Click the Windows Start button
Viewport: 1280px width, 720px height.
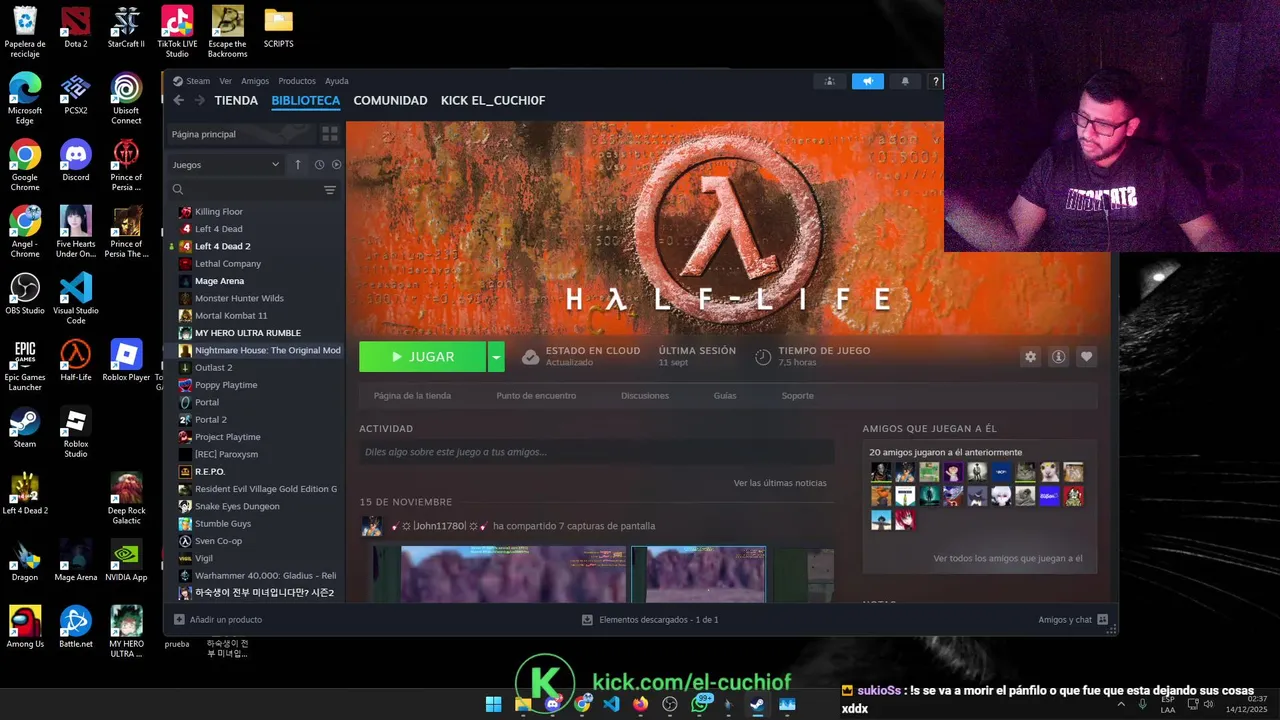494,704
